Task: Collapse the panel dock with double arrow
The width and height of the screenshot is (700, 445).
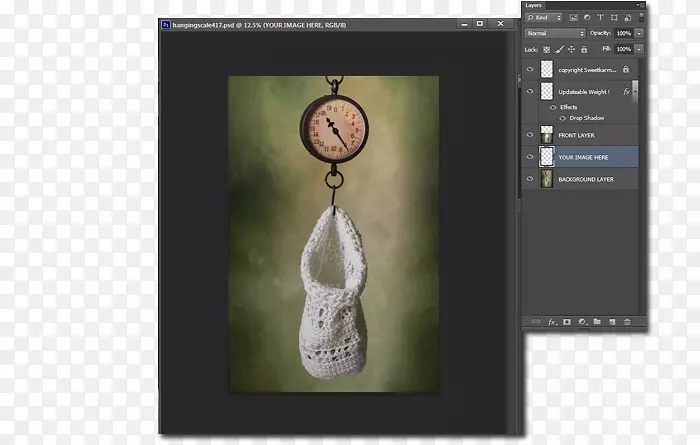Action: 519,79
